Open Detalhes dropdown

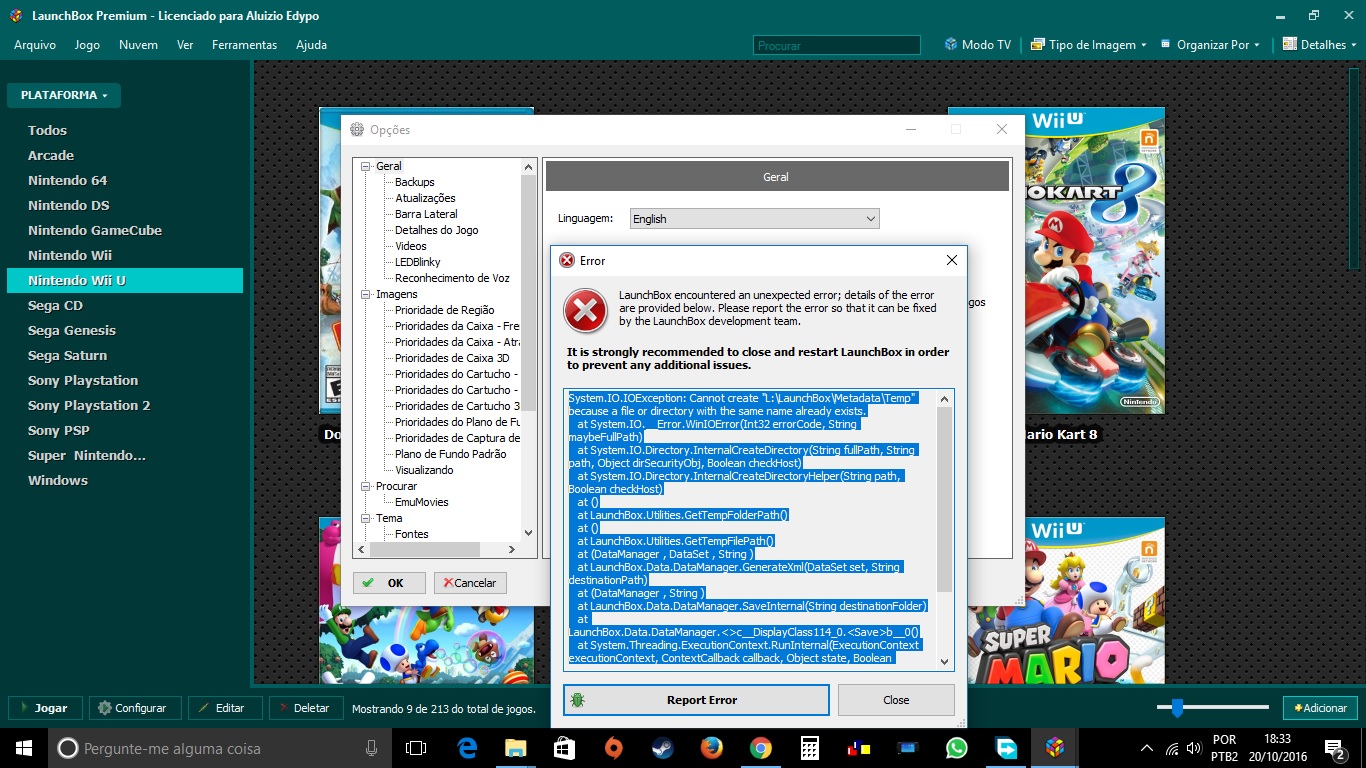coord(1320,45)
